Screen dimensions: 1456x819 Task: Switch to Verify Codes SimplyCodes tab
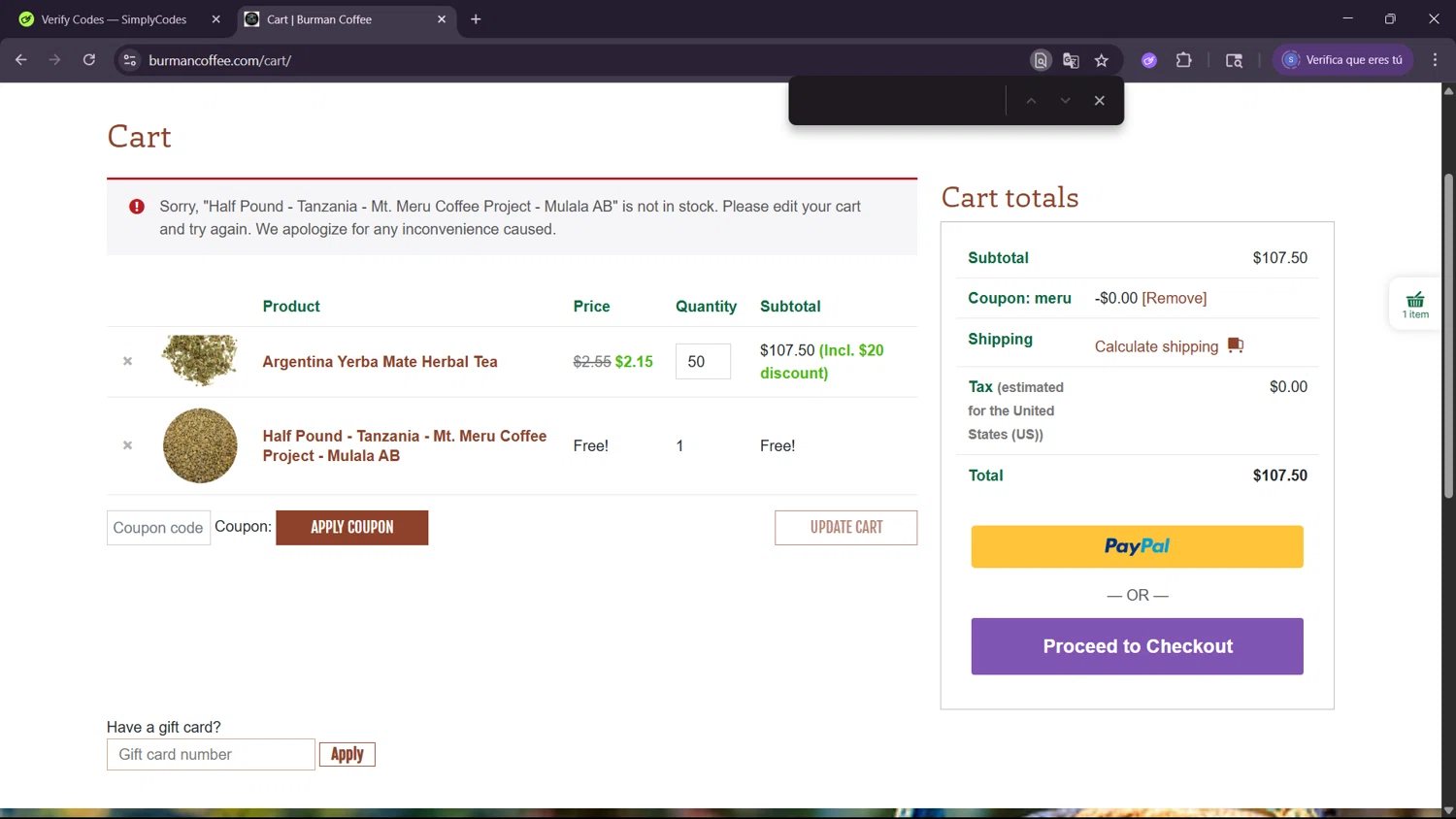click(114, 19)
